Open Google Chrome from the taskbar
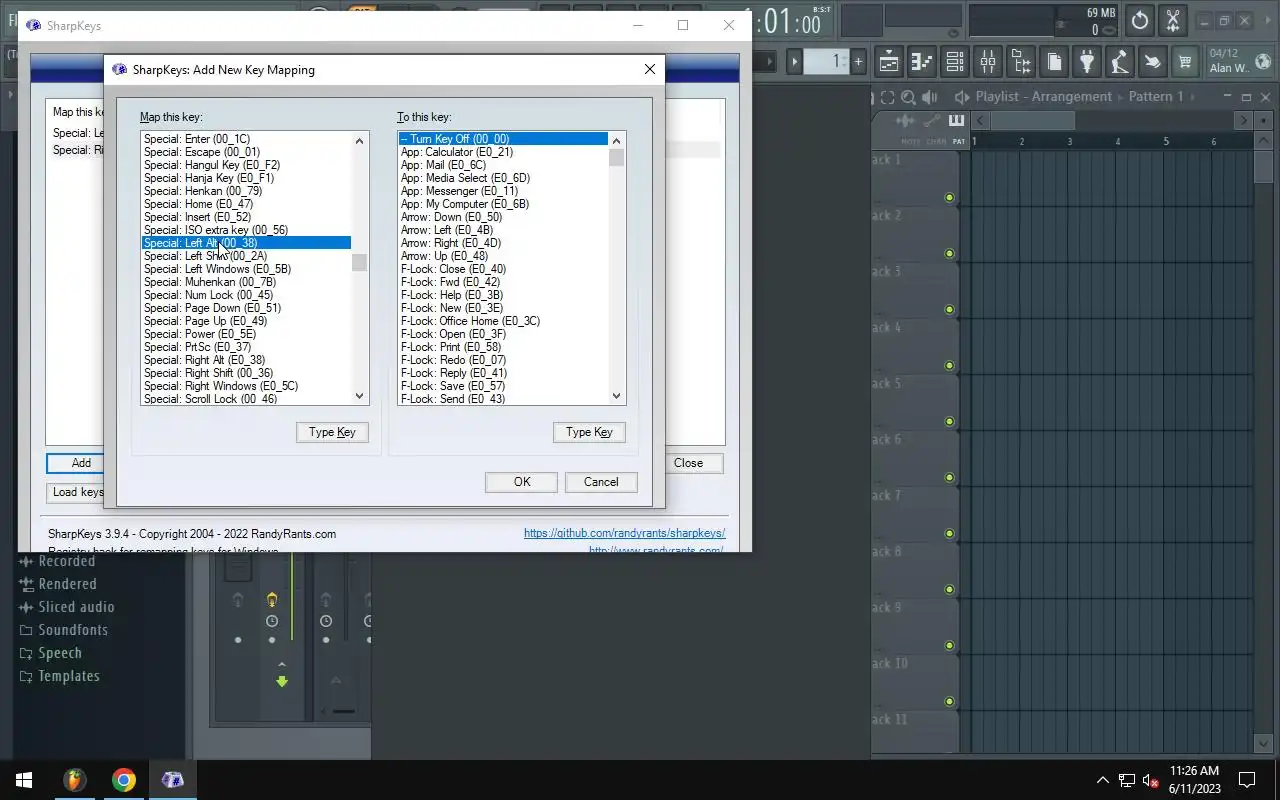The width and height of the screenshot is (1280, 800). tap(124, 780)
